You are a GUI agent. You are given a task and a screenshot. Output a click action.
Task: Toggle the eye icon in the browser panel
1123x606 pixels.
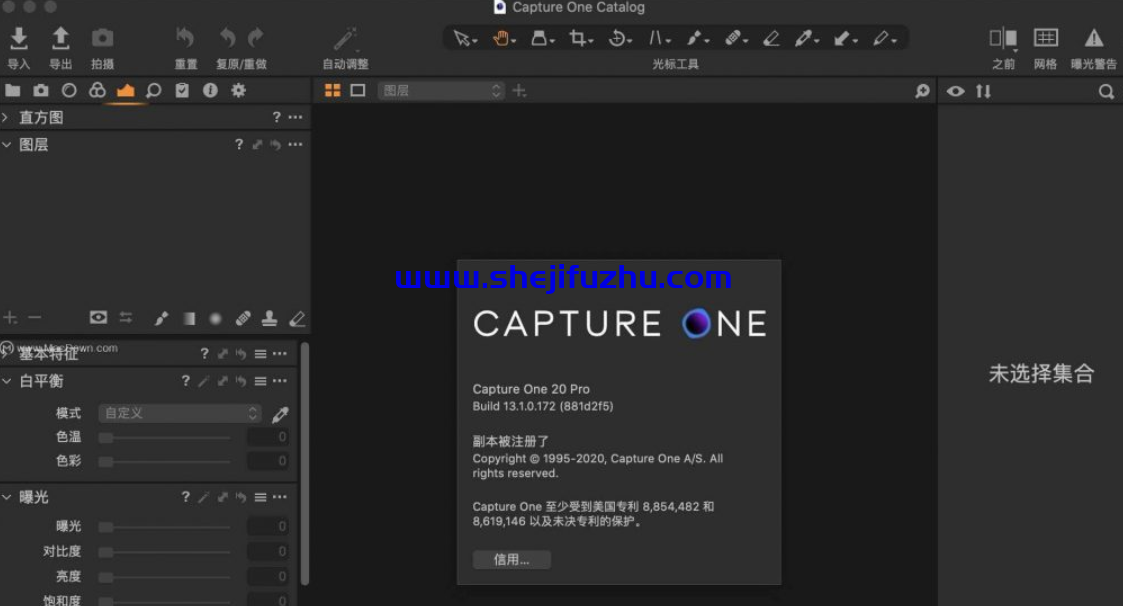pos(955,92)
